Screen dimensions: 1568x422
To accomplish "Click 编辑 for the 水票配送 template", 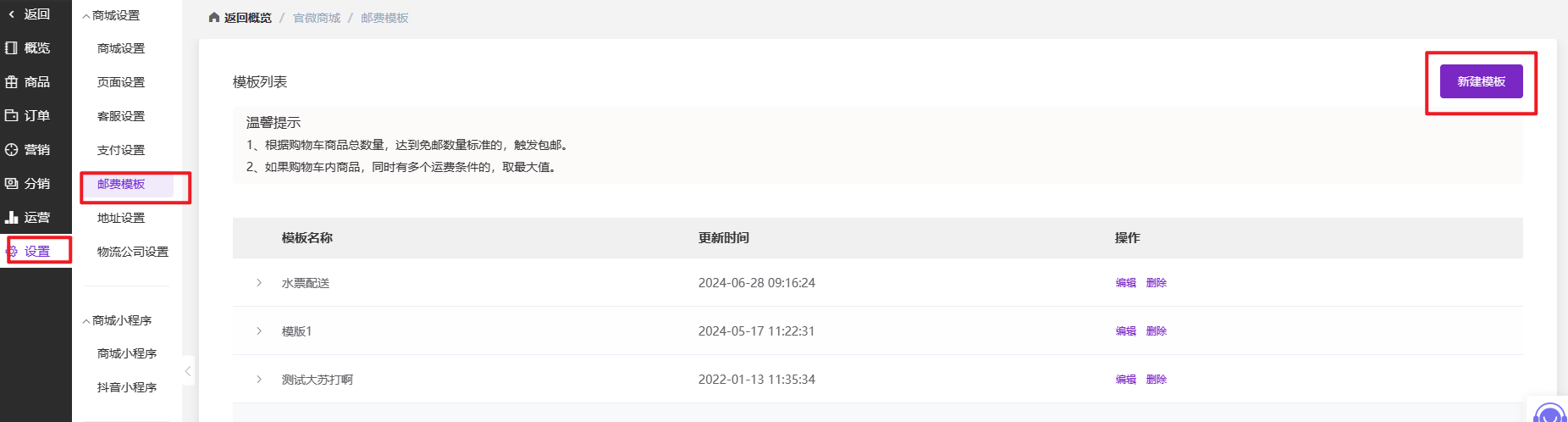I will [x=1125, y=283].
